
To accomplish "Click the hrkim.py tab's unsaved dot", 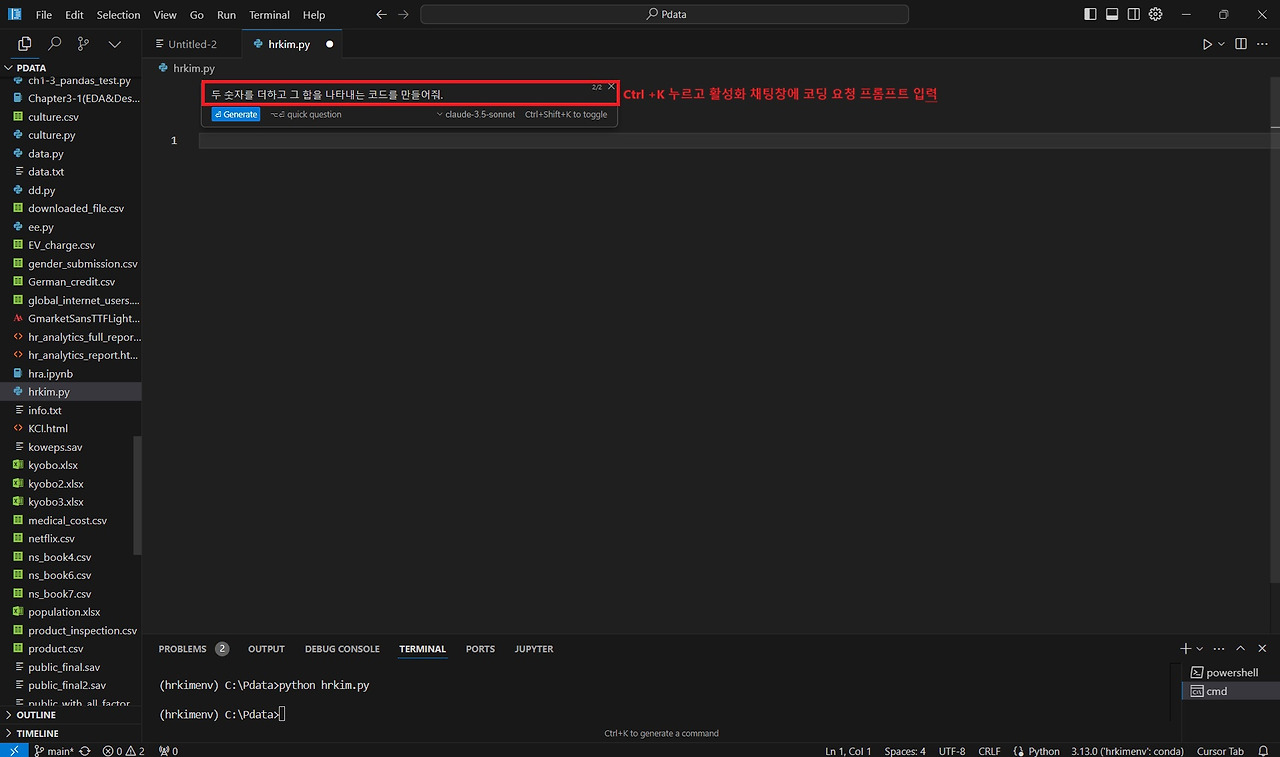I will pos(329,44).
